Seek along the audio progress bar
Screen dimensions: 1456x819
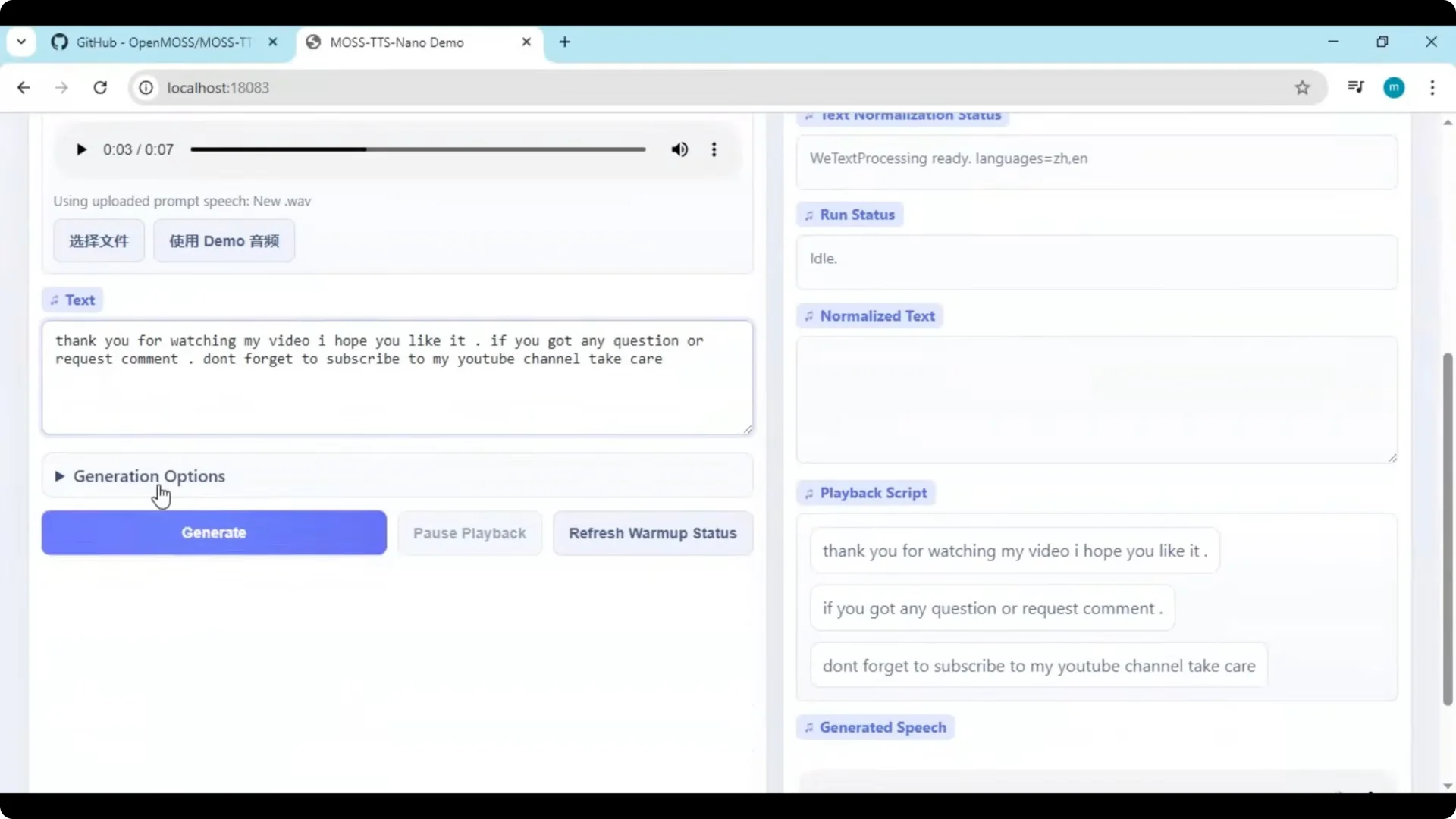[418, 149]
